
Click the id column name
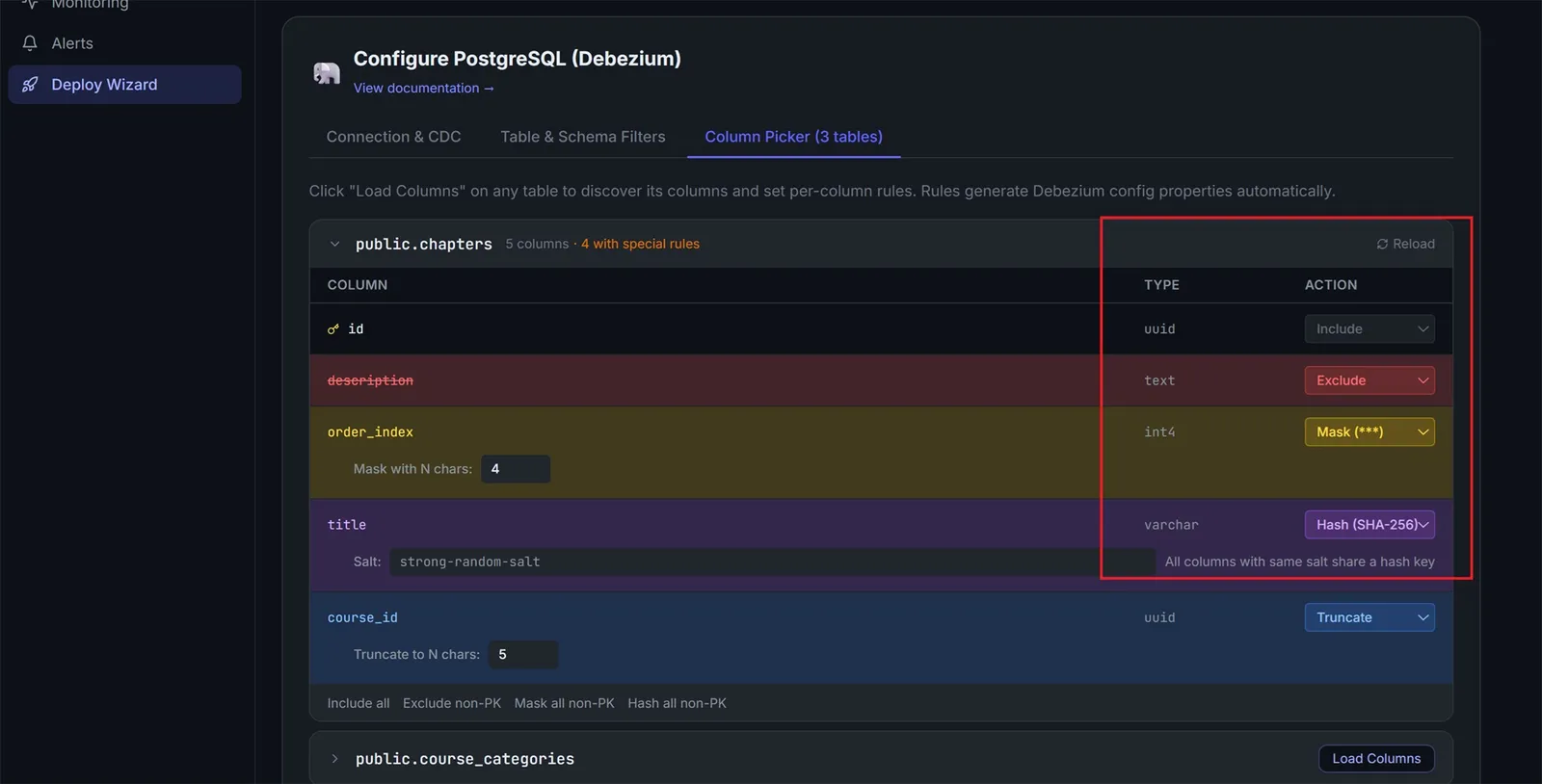coord(356,329)
